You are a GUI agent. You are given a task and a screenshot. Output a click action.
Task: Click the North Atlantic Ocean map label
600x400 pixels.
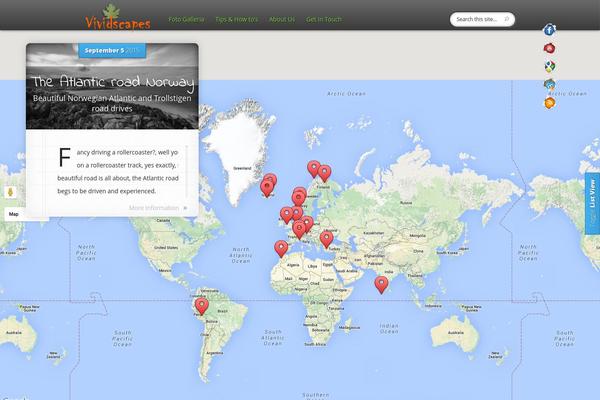(241, 255)
